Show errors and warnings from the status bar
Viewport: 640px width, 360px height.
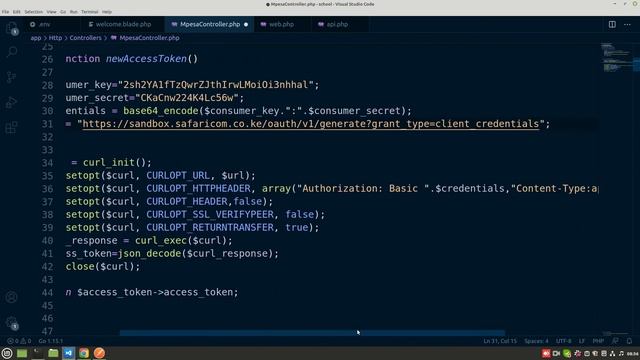(19, 341)
